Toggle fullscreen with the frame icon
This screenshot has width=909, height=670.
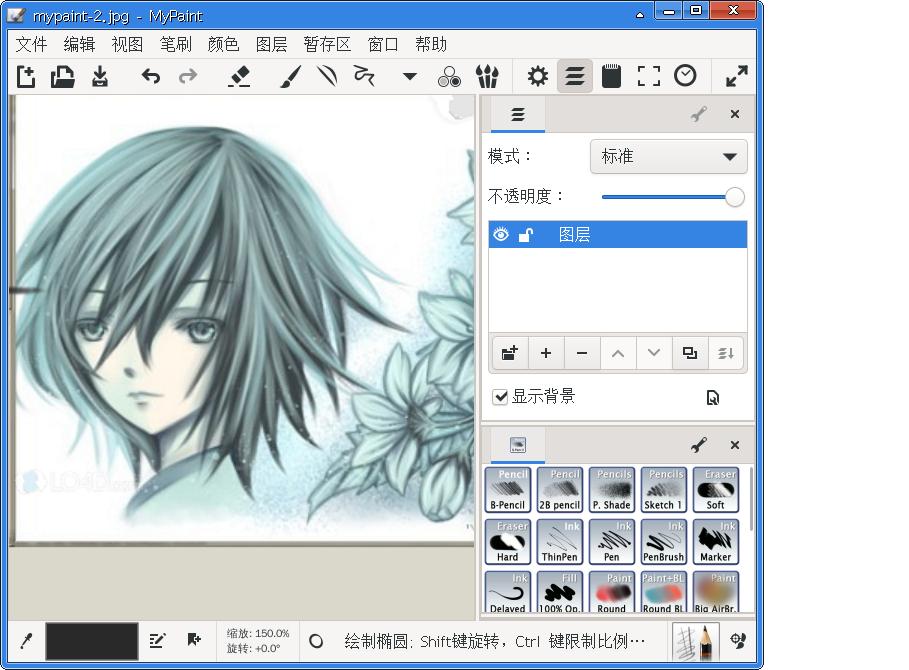click(649, 76)
